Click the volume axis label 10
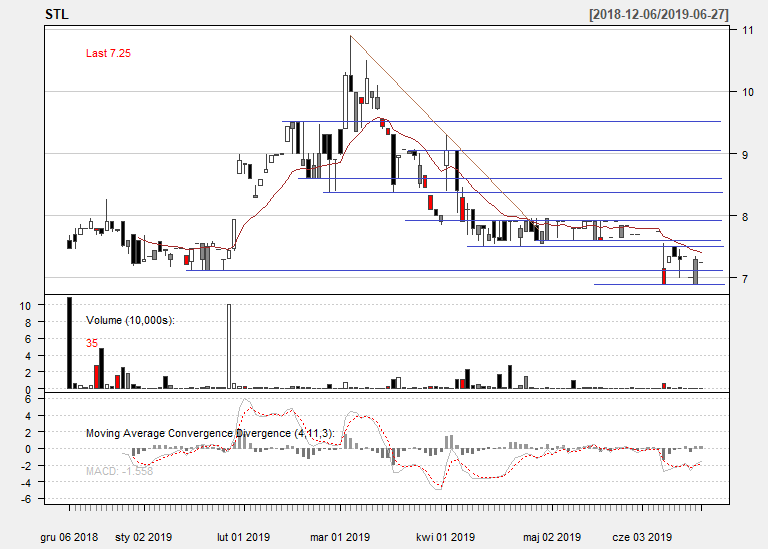Viewport: 768px width, 549px height. pos(25,306)
